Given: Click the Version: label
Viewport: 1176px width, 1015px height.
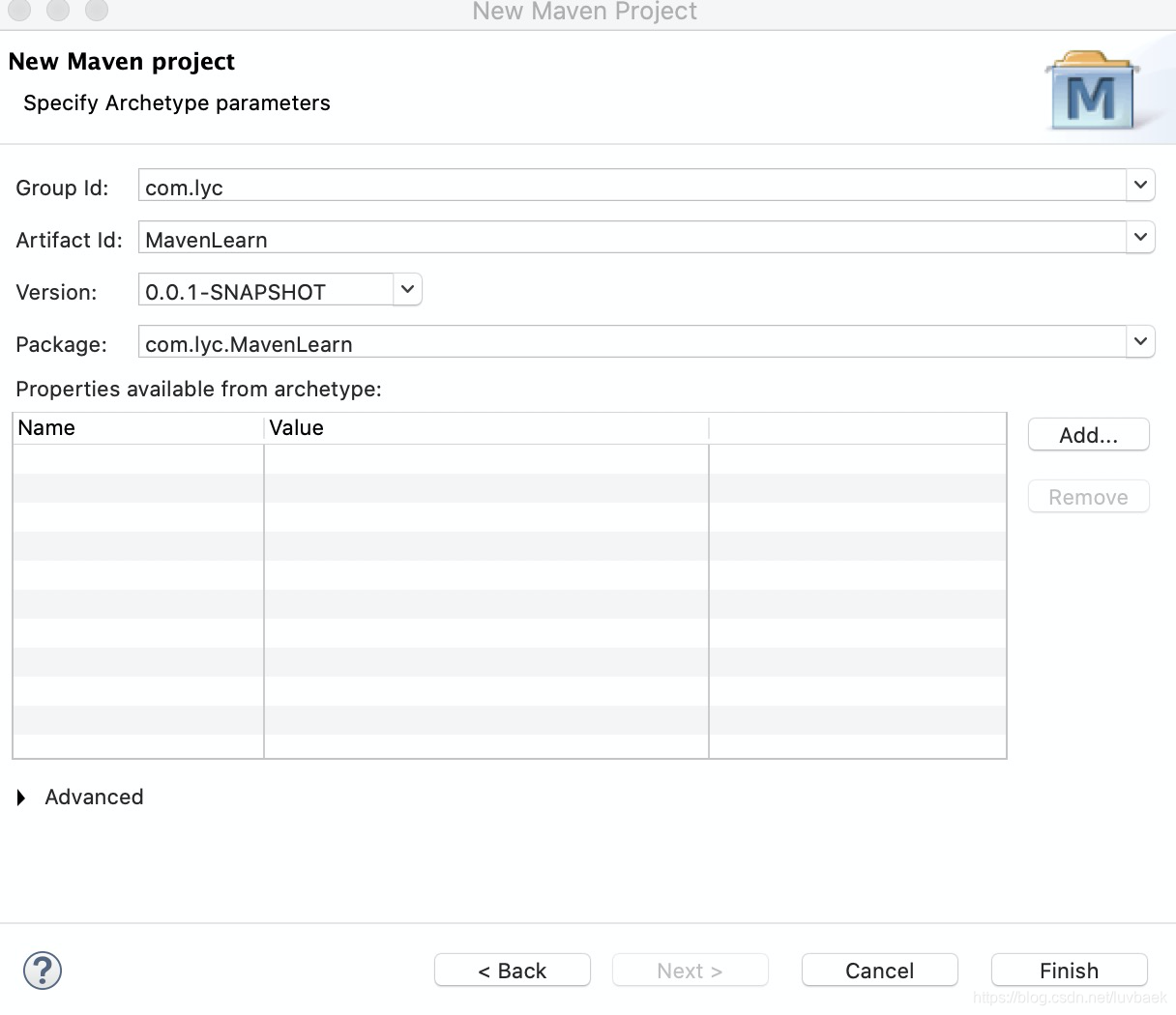Looking at the screenshot, I should [x=56, y=292].
